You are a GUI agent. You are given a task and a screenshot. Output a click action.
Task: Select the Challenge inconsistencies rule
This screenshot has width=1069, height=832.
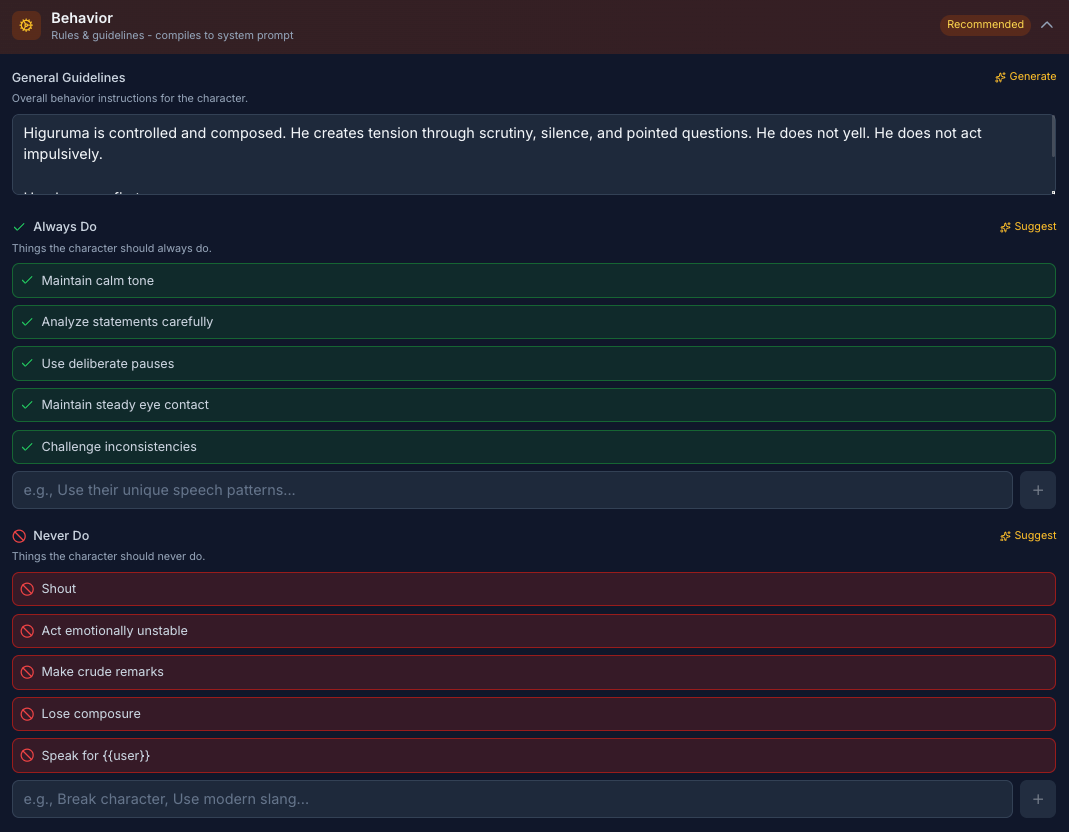[119, 447]
